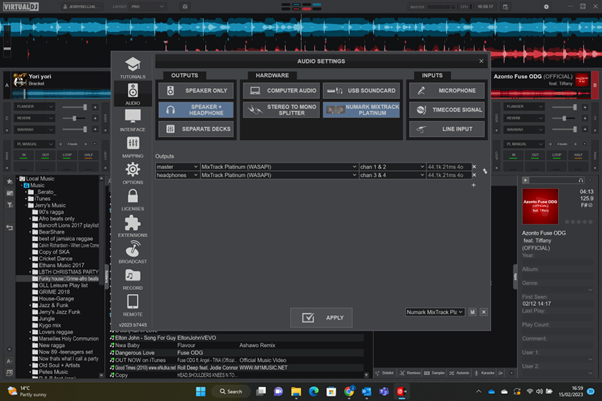The height and width of the screenshot is (401, 602).
Task: Open the Tutorials section in settings sidebar
Action: [132, 68]
